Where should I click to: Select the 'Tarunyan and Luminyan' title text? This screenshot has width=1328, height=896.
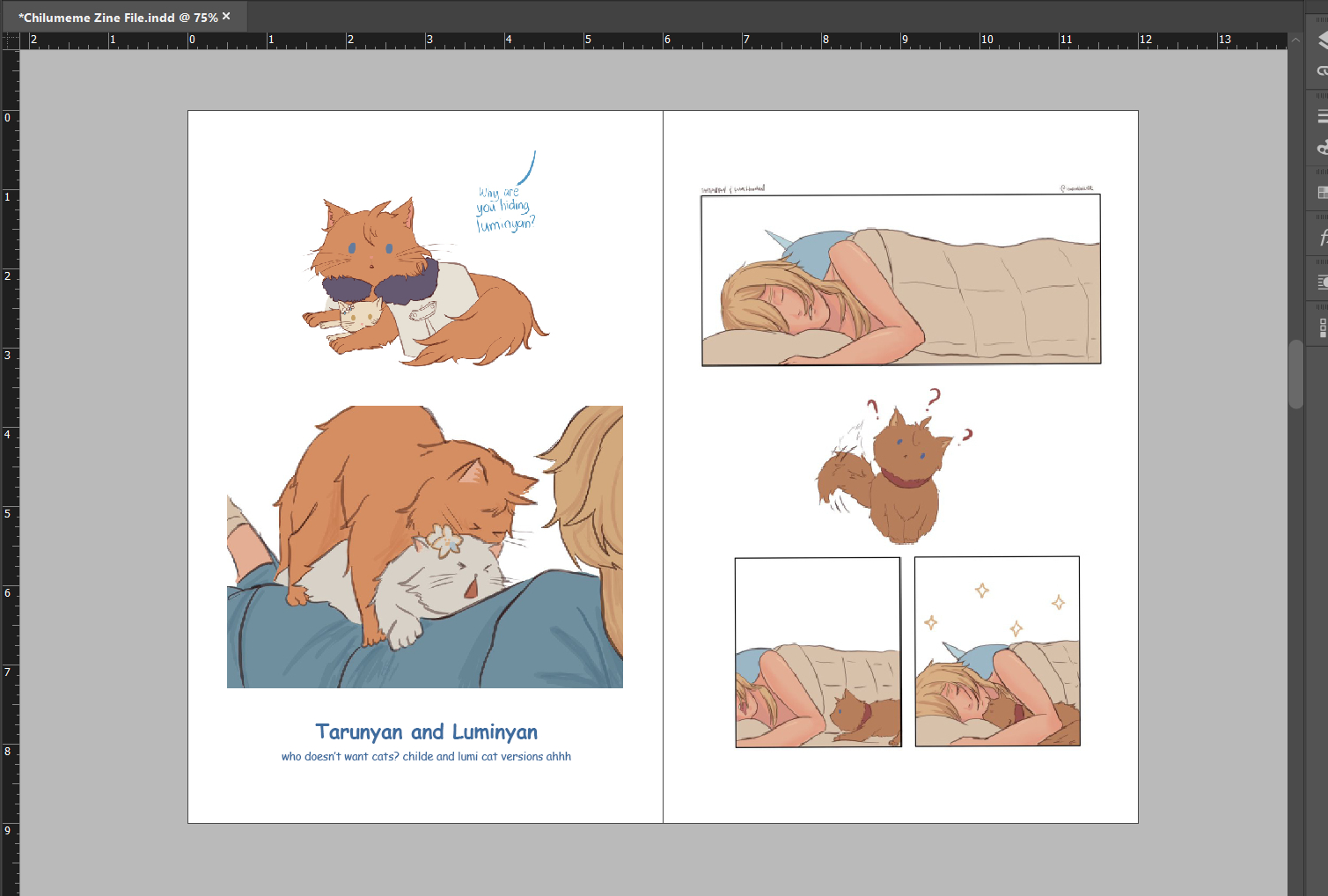pyautogui.click(x=426, y=732)
